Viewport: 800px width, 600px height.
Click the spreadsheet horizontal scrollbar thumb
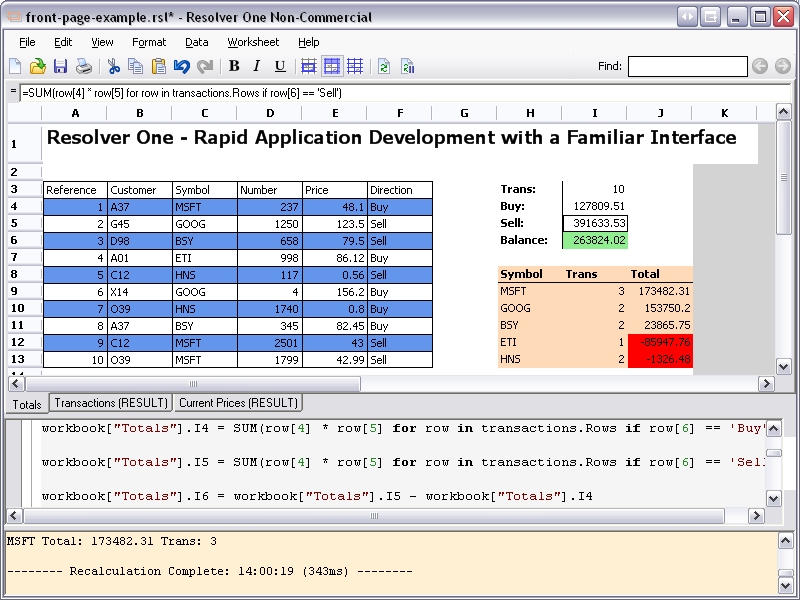pos(193,384)
